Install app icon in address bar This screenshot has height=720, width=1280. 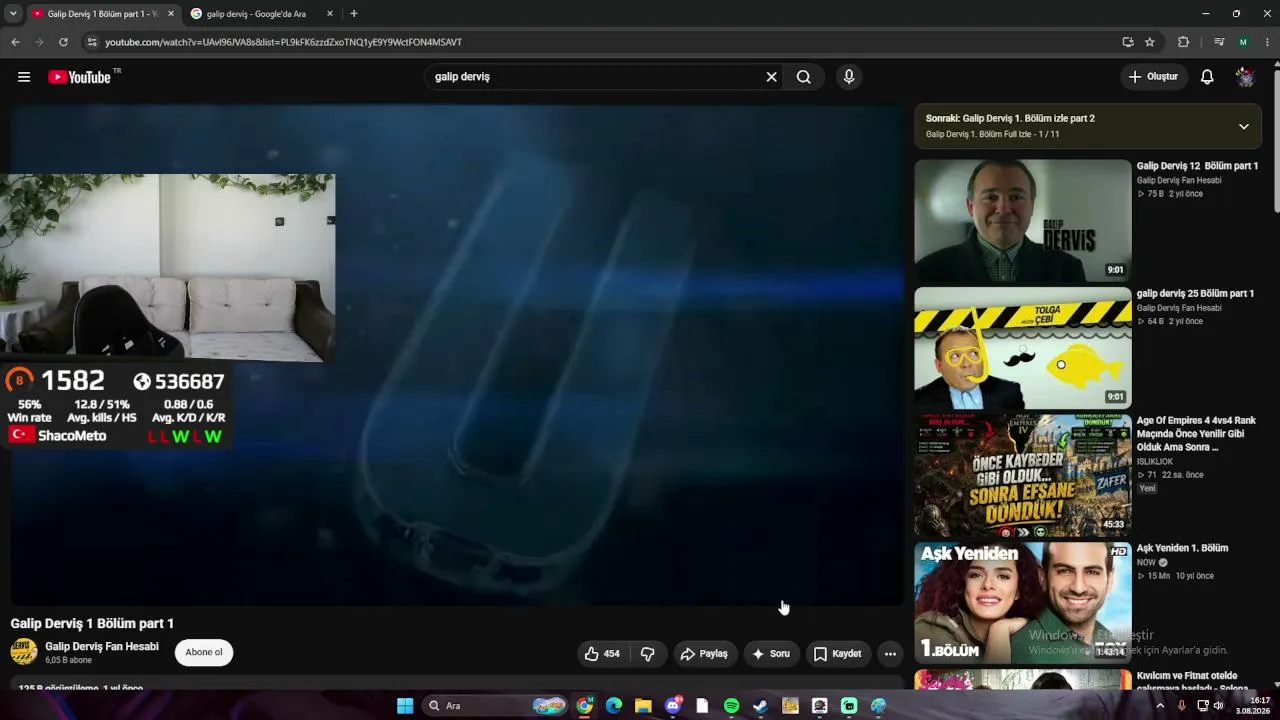point(1128,42)
